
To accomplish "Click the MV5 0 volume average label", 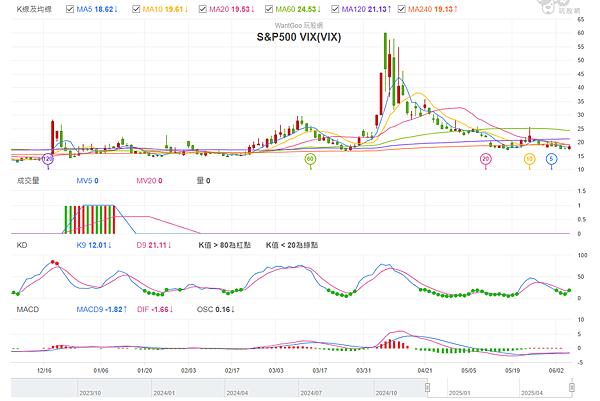I will pyautogui.click(x=87, y=181).
